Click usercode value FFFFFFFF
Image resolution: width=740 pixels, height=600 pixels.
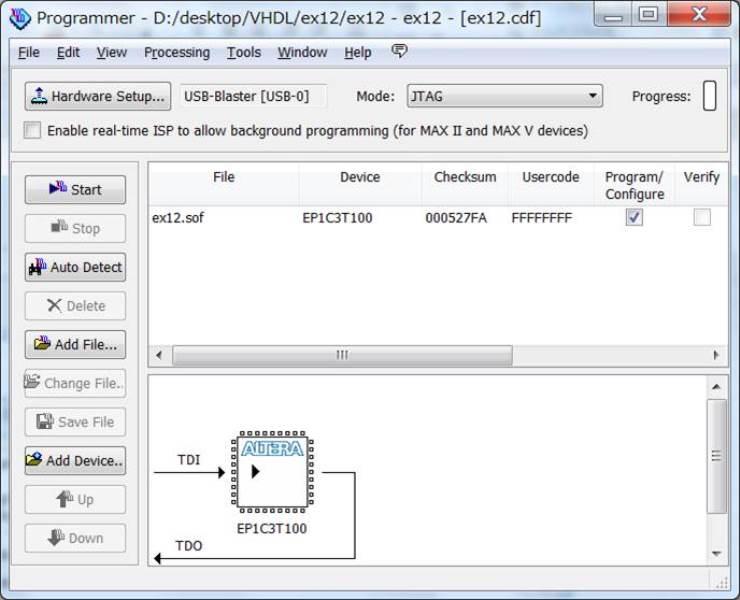coord(542,218)
